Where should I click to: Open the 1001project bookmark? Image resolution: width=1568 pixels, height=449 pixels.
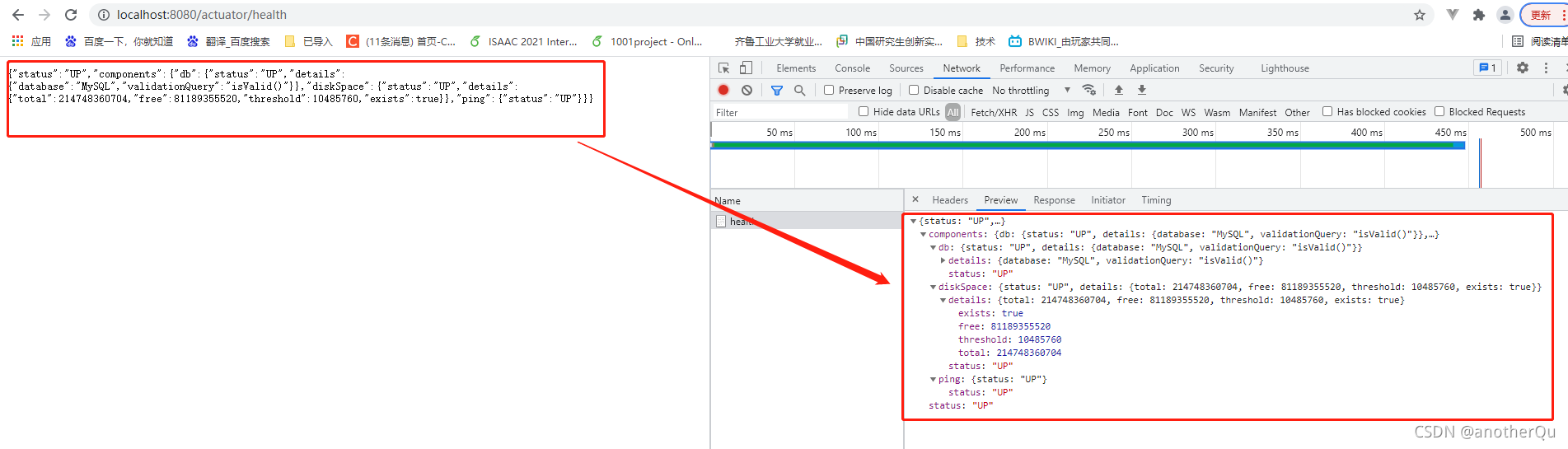tap(648, 41)
